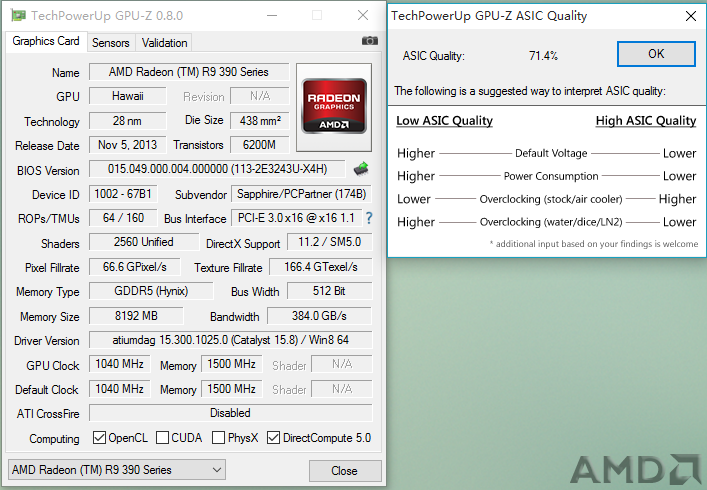The height and width of the screenshot is (490, 707).
Task: Click the Device ID field 1002 - 67B1
Action: (123, 194)
